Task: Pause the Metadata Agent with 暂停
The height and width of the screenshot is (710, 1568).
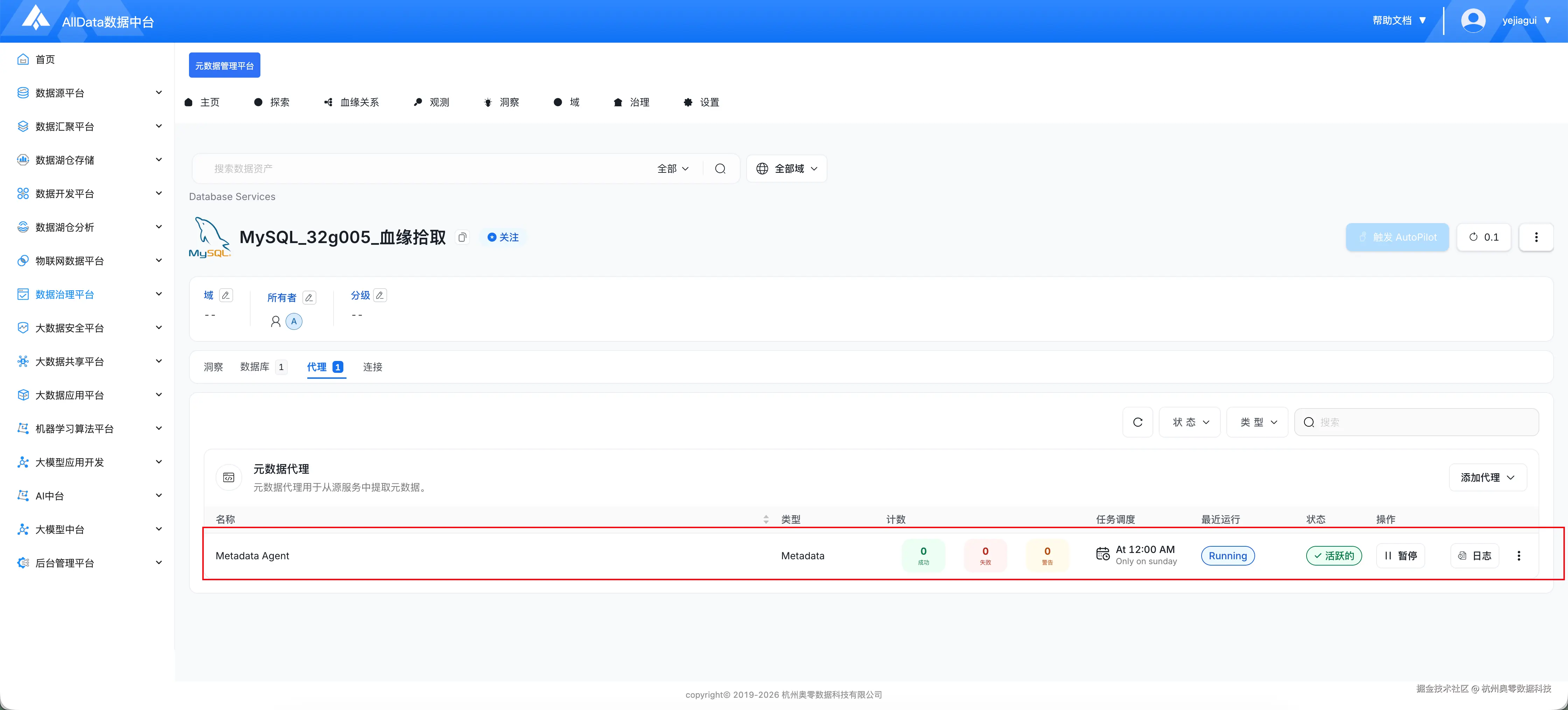Action: (x=1400, y=555)
